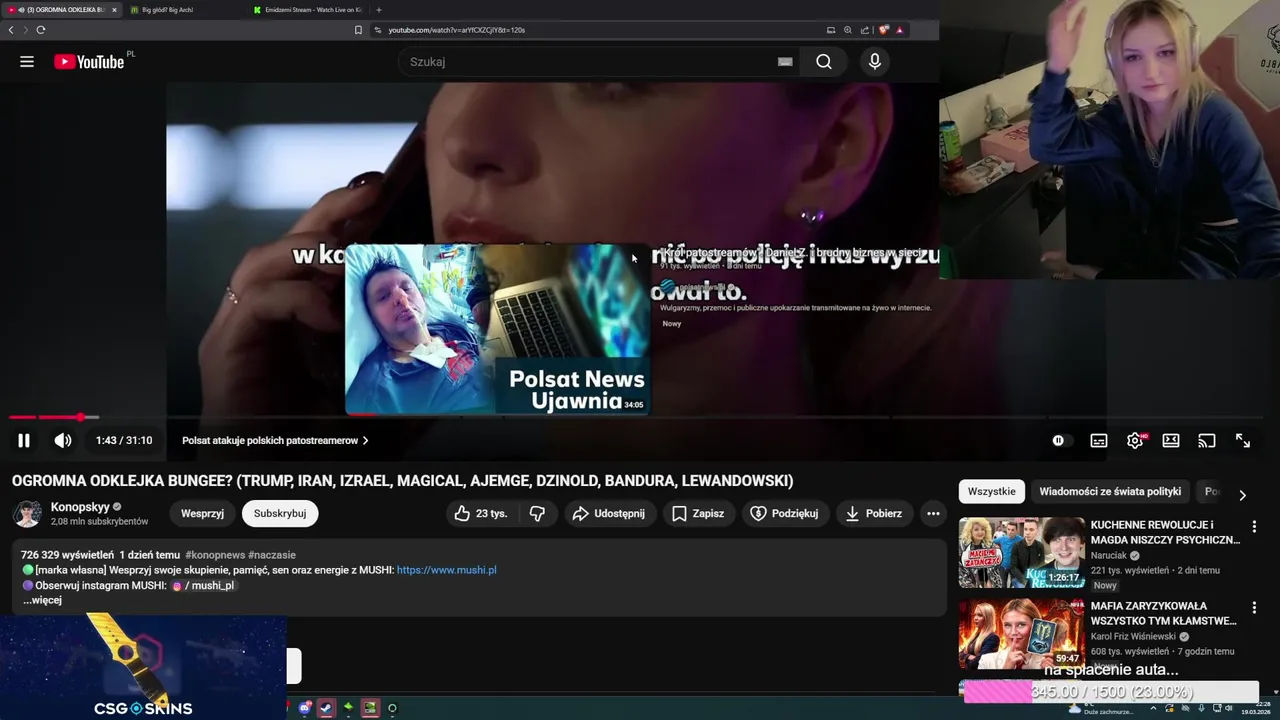This screenshot has width=1280, height=720.
Task: Click the #konopnews hashtag
Action: click(214, 555)
